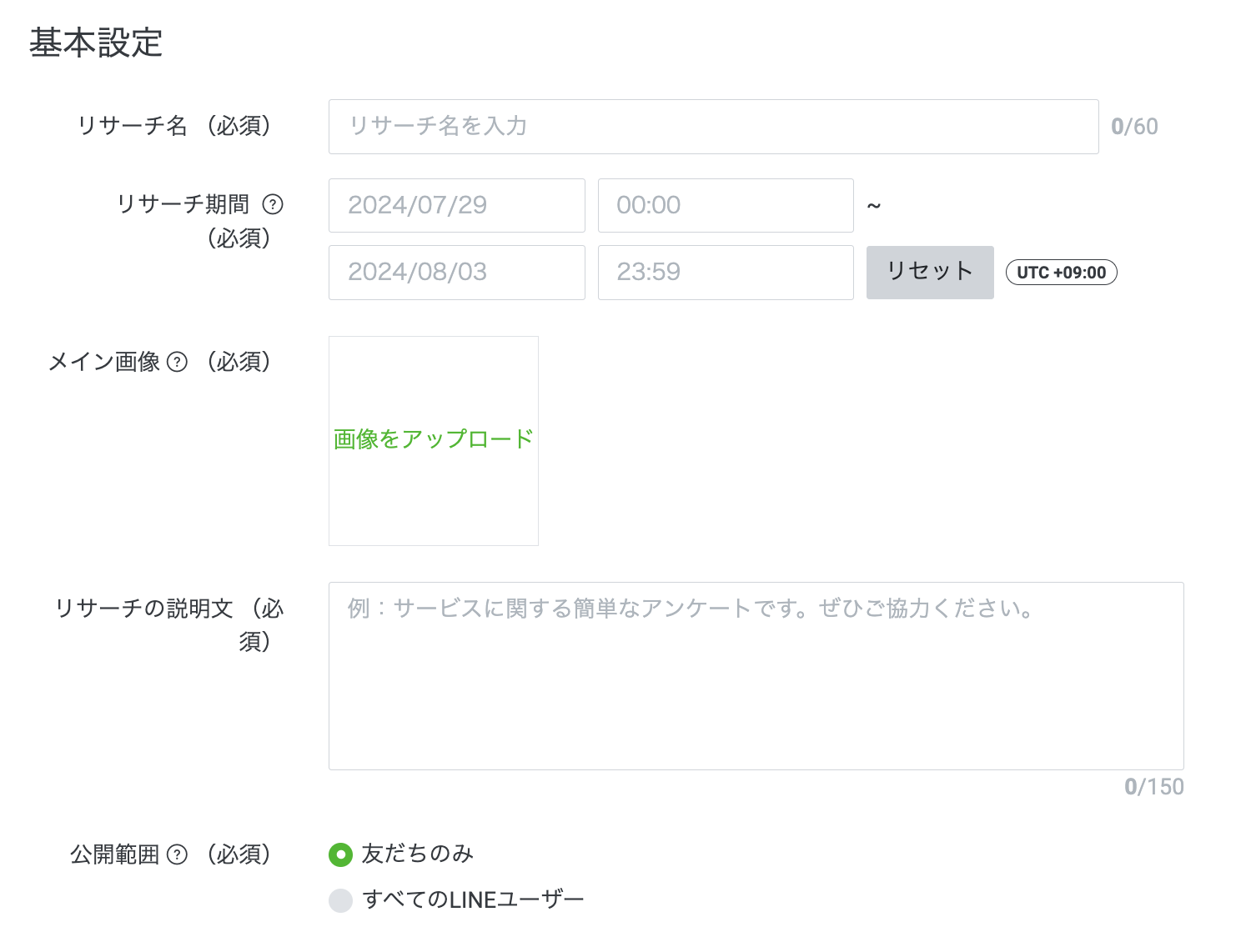Click the リサーチ期間 label text
1251x952 pixels.
(183, 204)
